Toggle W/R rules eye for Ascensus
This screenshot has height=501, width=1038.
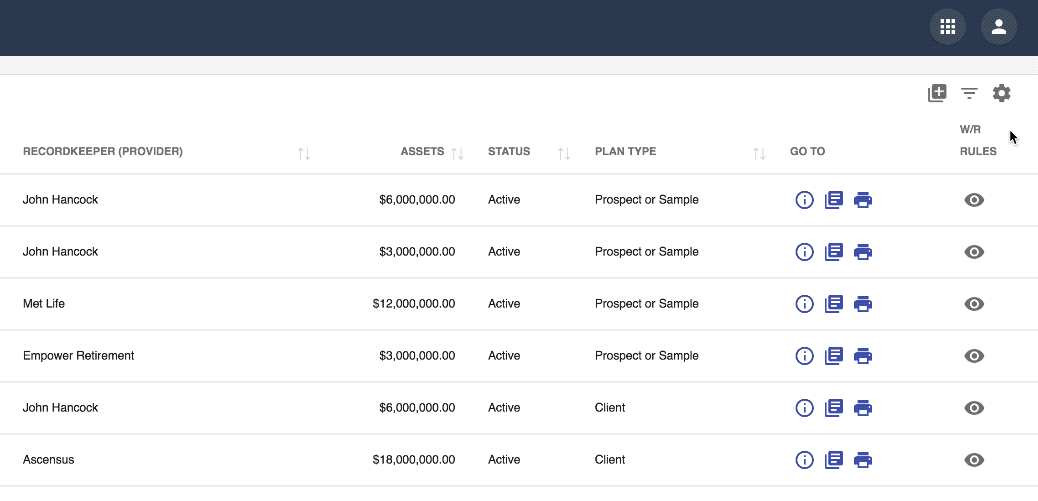point(974,460)
